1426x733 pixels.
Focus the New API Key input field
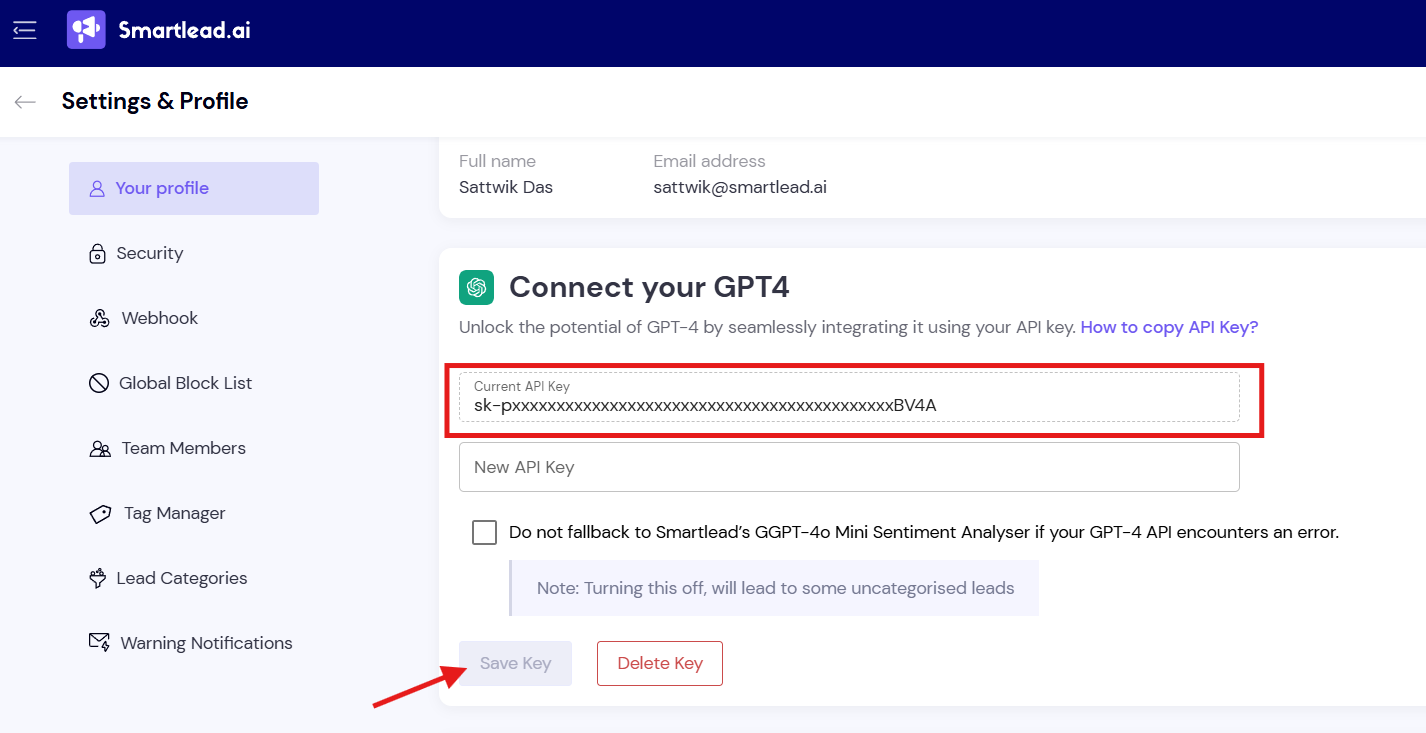tap(849, 467)
